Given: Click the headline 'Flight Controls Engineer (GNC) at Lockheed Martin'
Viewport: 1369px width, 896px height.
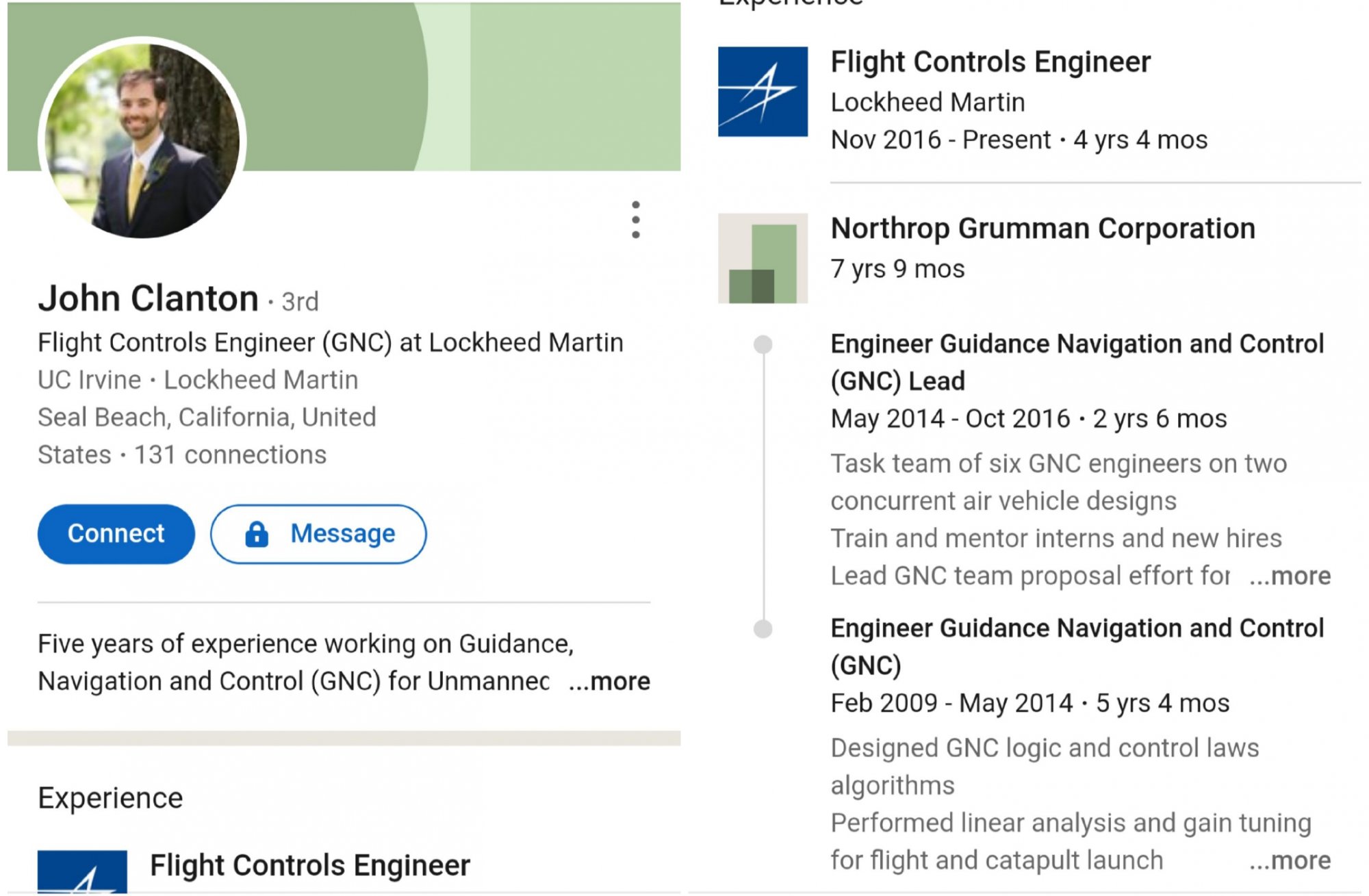Looking at the screenshot, I should click(331, 342).
